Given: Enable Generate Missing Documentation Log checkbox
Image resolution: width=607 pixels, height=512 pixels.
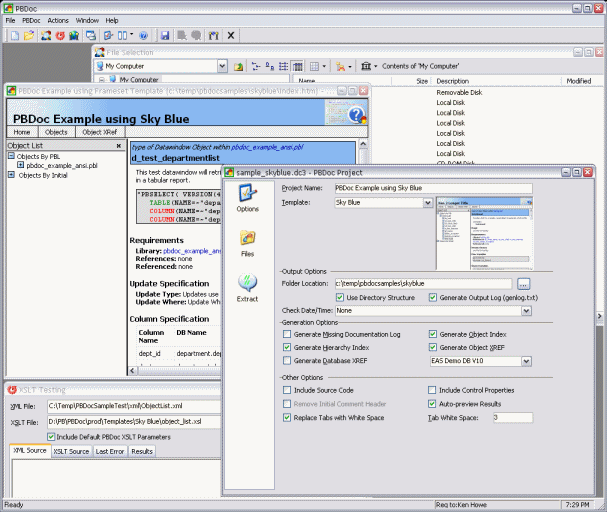Looking at the screenshot, I should 288,334.
